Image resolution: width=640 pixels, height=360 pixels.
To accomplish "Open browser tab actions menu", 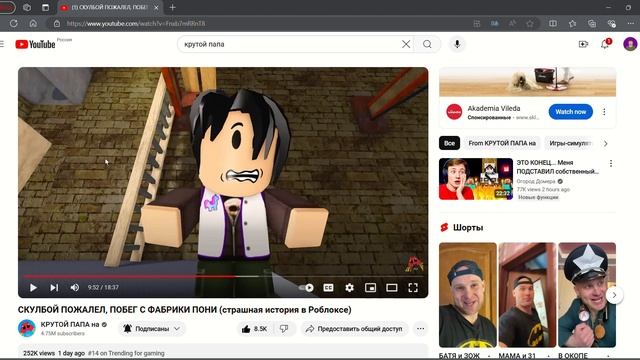I will pos(45,7).
